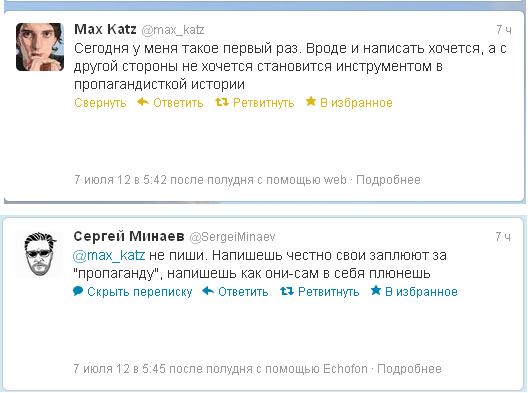Collapse Max Katz's tweet via Свернуть
Screen dimensions: 531x393
[x=100, y=103]
